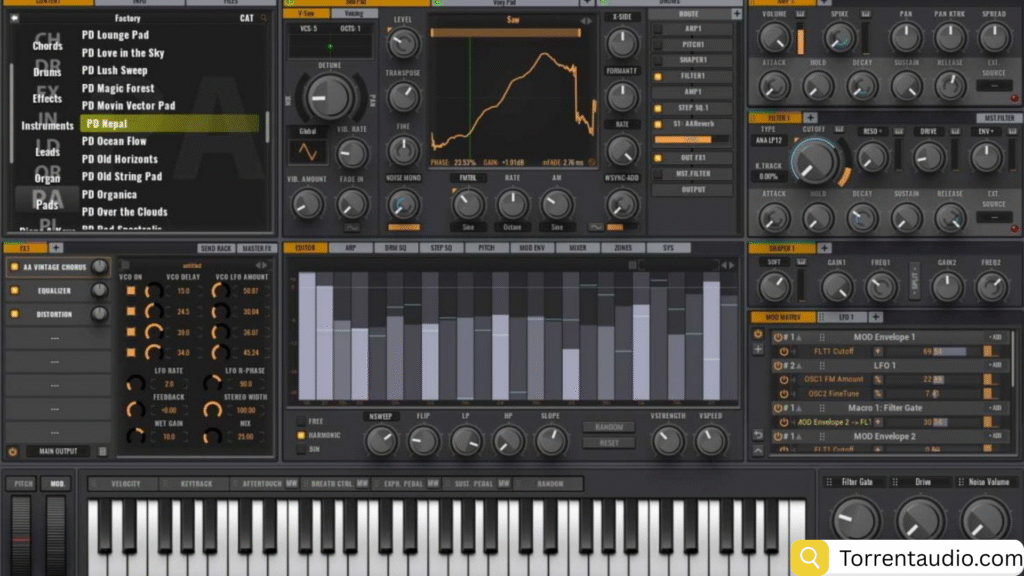
Task: Click the vibrato waveform shape icon
Action: point(307,152)
